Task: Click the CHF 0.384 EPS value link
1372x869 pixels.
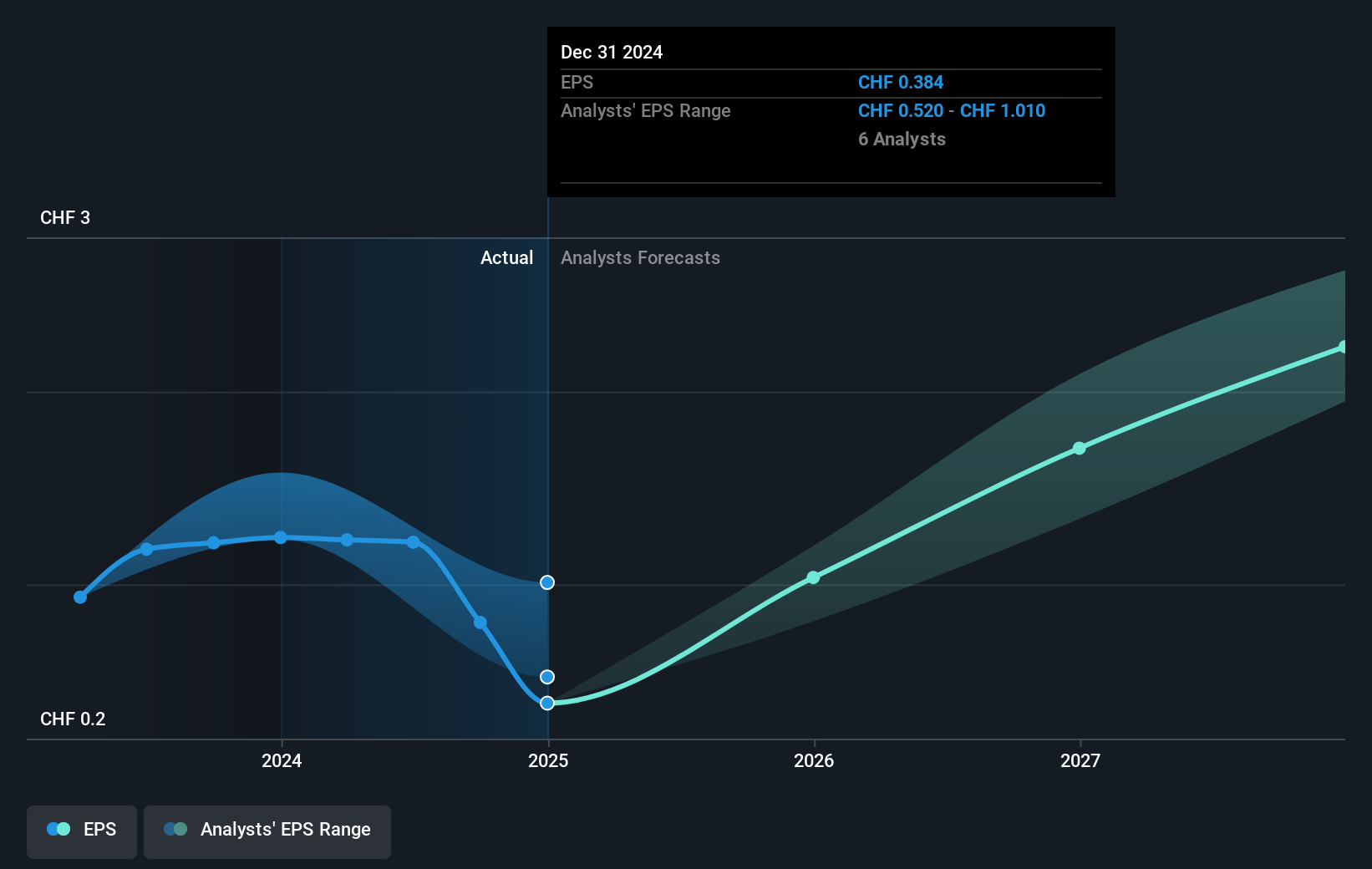Action: pos(900,82)
